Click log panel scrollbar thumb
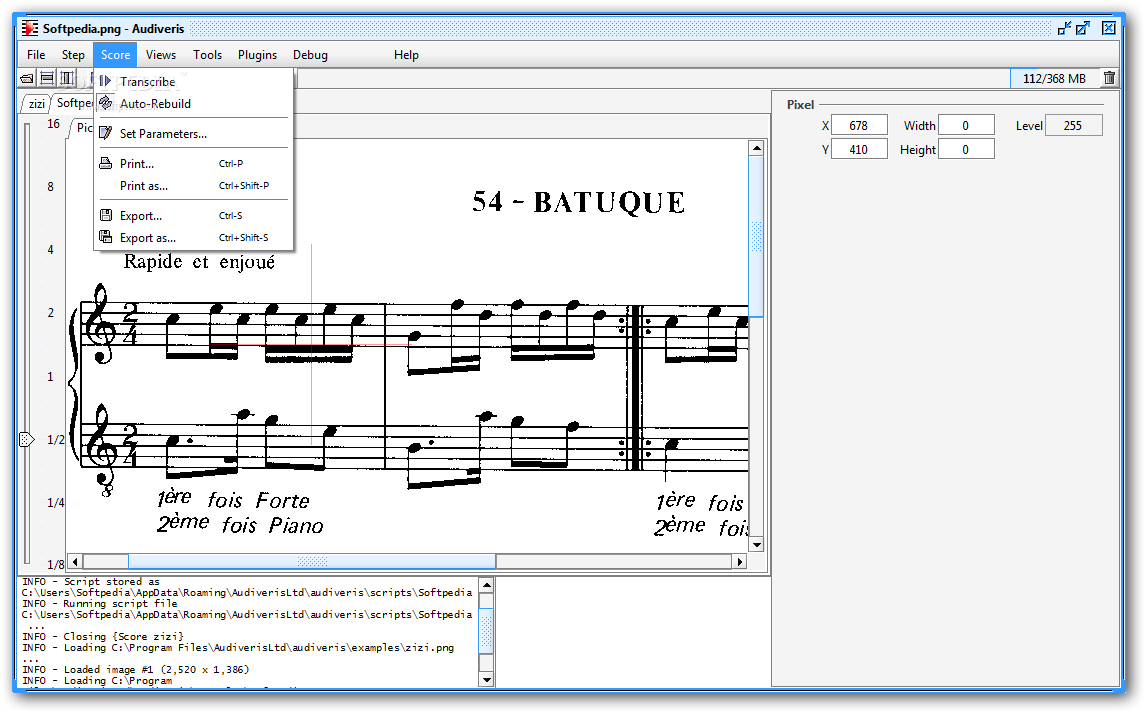 (x=487, y=631)
